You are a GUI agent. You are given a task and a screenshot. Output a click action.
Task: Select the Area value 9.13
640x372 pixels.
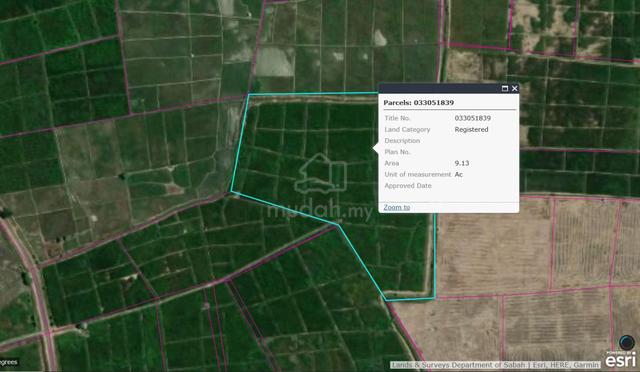462,163
